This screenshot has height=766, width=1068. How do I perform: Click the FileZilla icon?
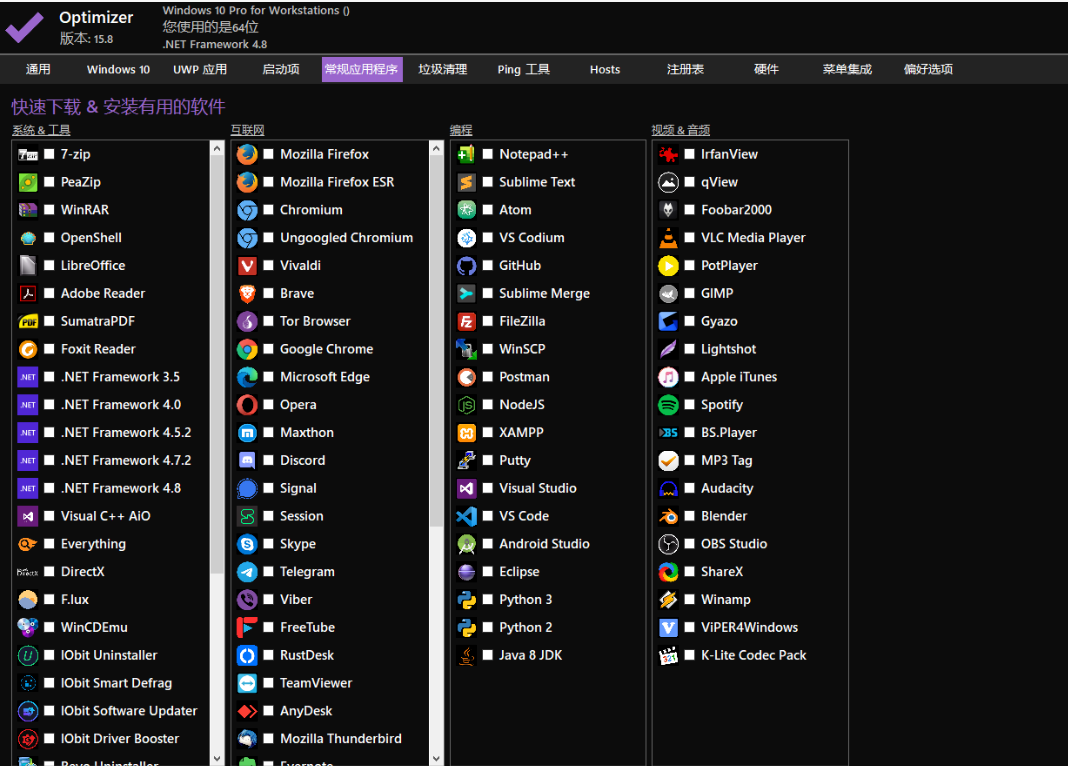tap(467, 321)
